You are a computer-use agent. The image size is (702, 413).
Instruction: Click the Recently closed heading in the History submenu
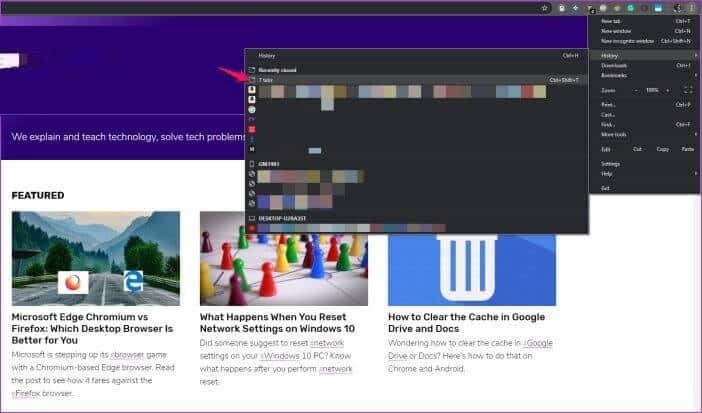[x=277, y=70]
